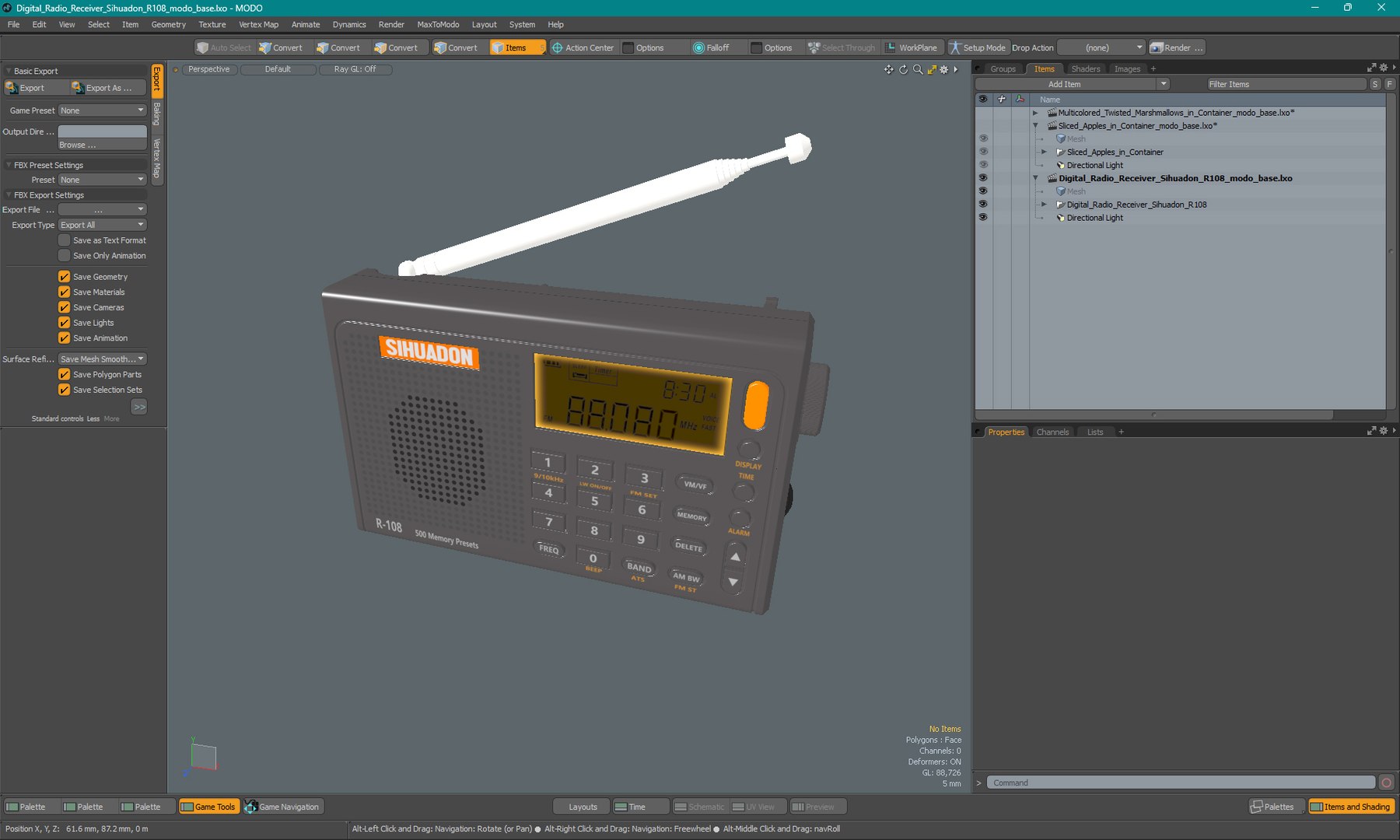Screen dimensions: 1400x840
Task: Click the Filter Items field
Action: pyautogui.click(x=1286, y=84)
